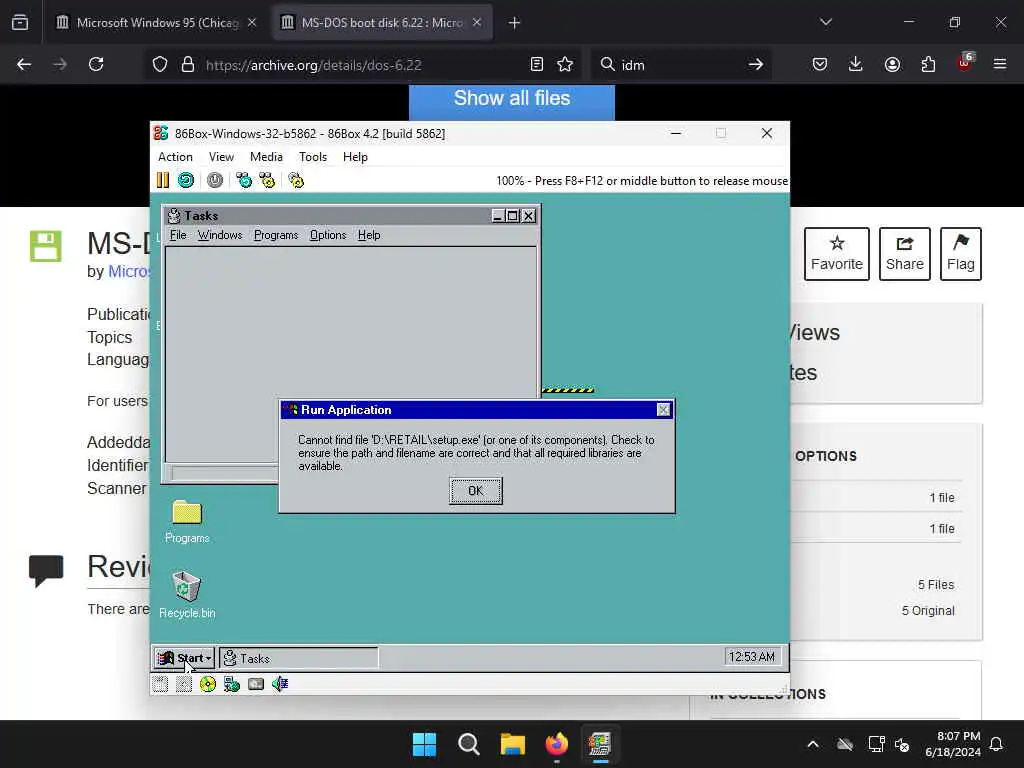Open Options menu in Tasks window
This screenshot has height=768, width=1024.
[x=328, y=235]
